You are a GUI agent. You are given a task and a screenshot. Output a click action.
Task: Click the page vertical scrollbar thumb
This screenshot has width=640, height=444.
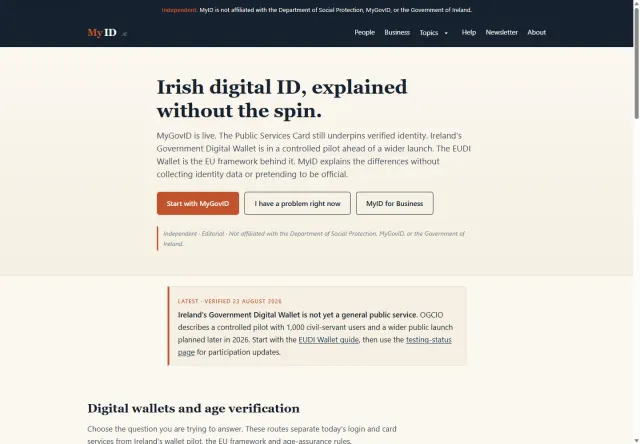[636, 63]
